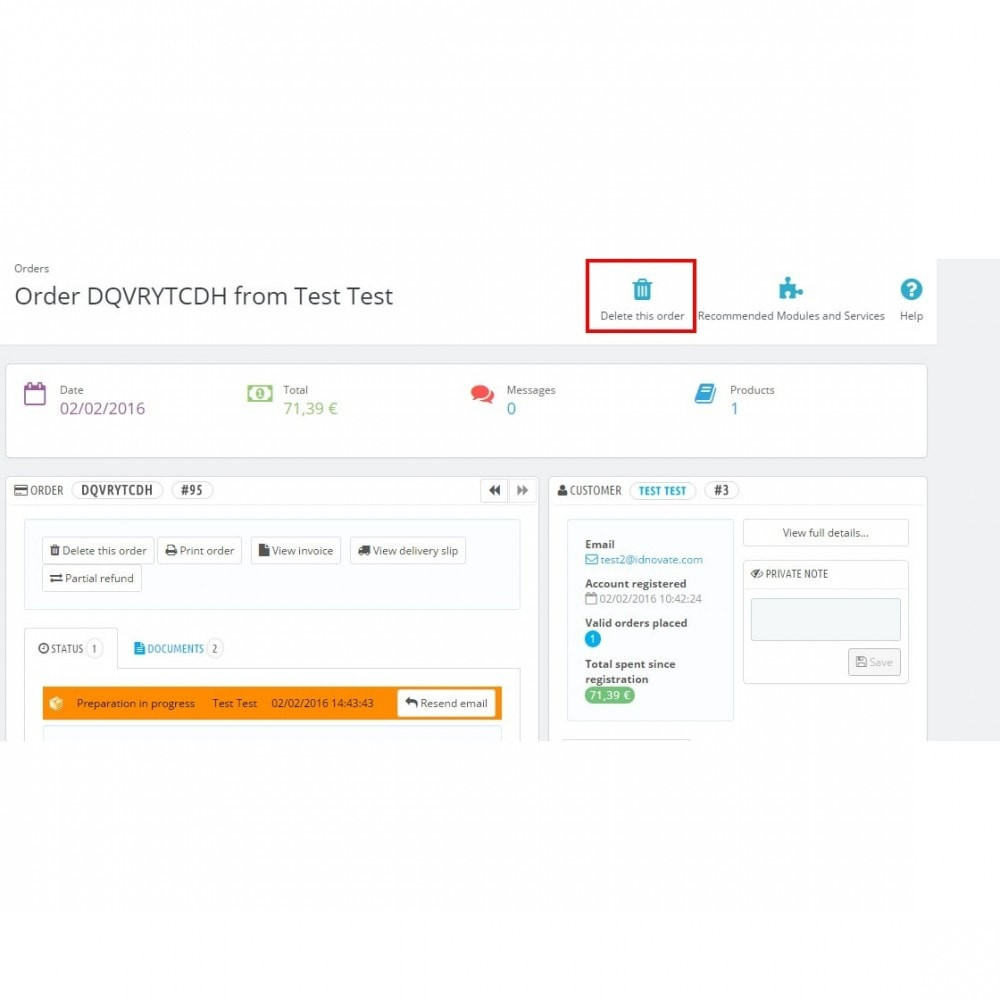This screenshot has width=1000, height=1000.
Task: Click the status timestamp 02/02/2016 14:43:43
Action: click(322, 703)
